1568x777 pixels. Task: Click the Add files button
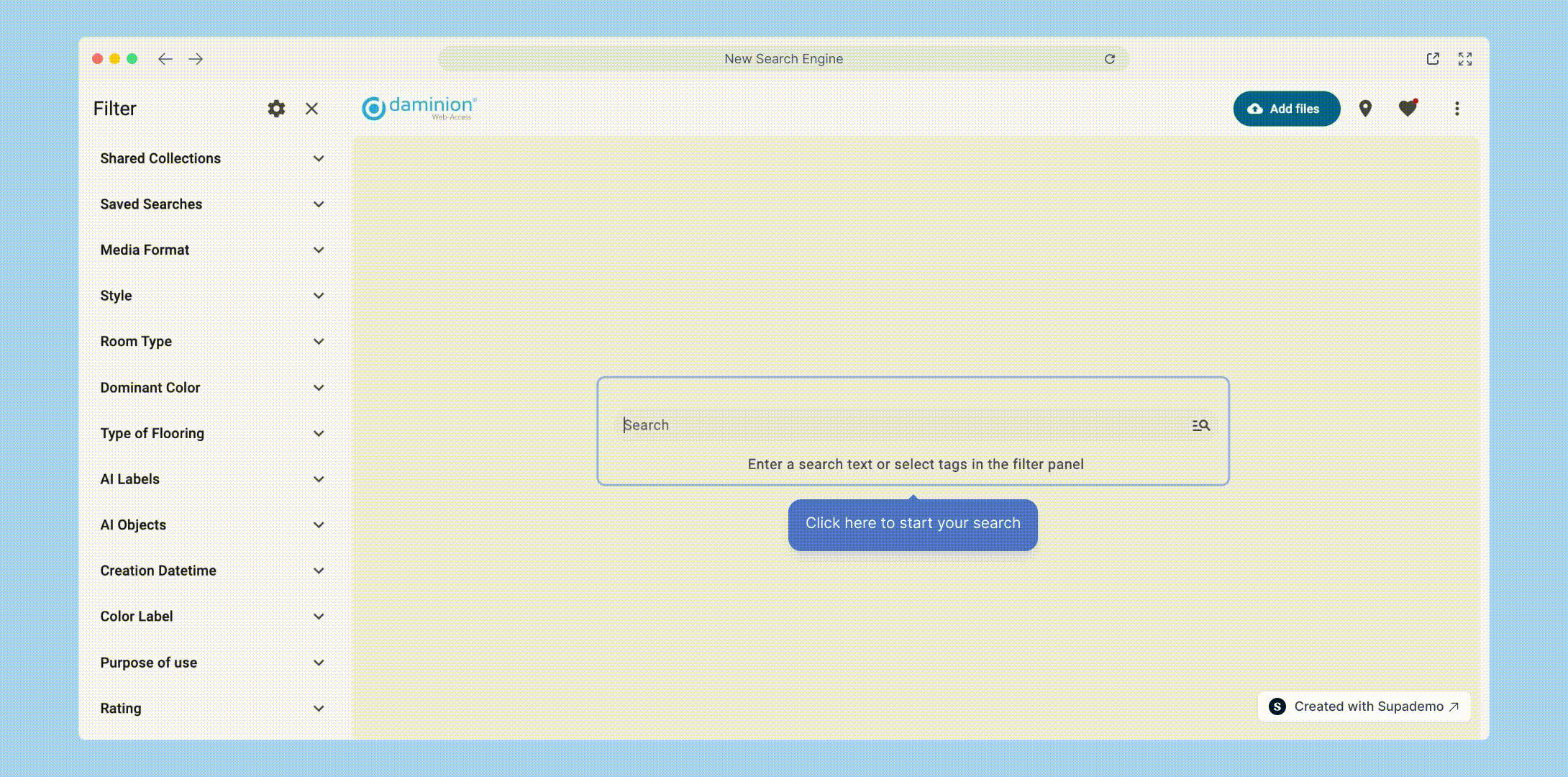point(1286,109)
